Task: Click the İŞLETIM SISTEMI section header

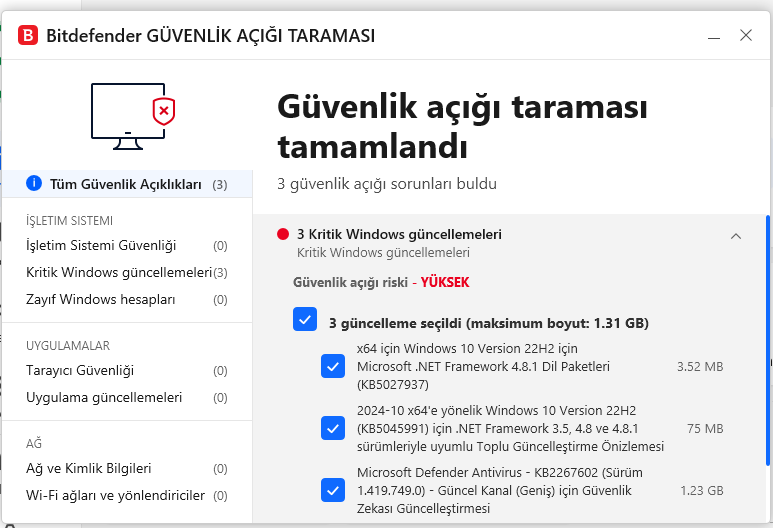Action: pyautogui.click(x=70, y=221)
